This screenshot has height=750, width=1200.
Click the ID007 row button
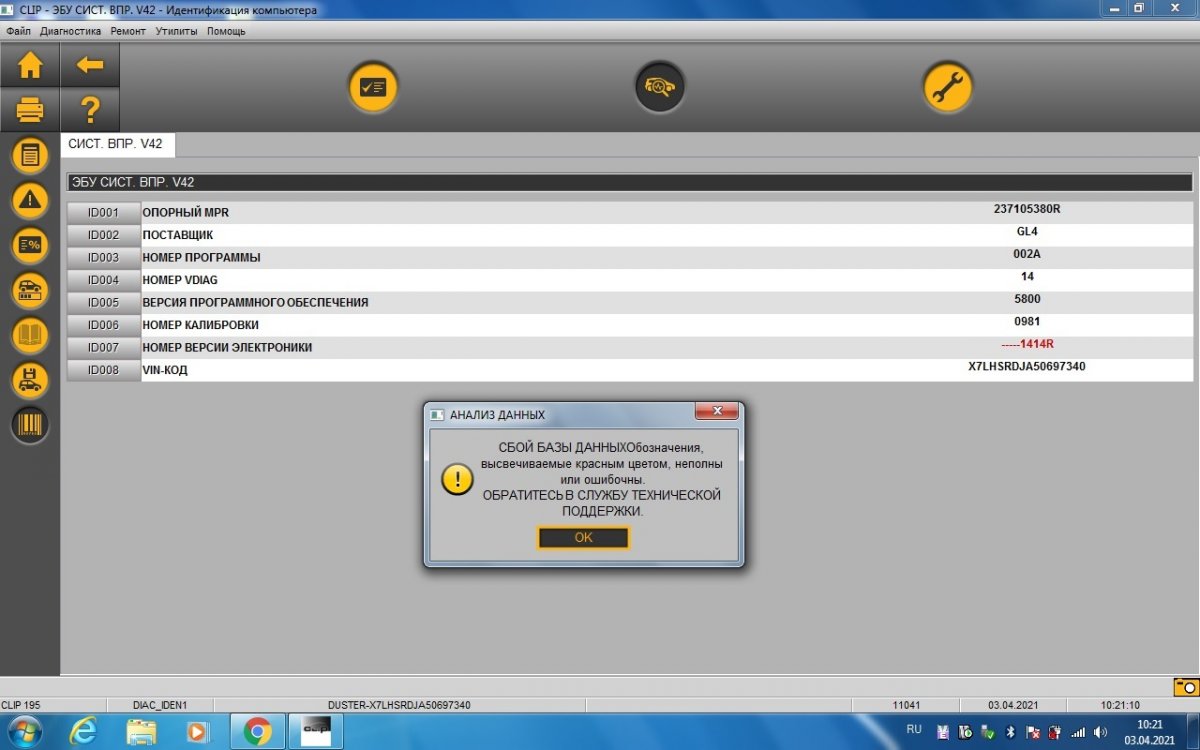tap(103, 348)
